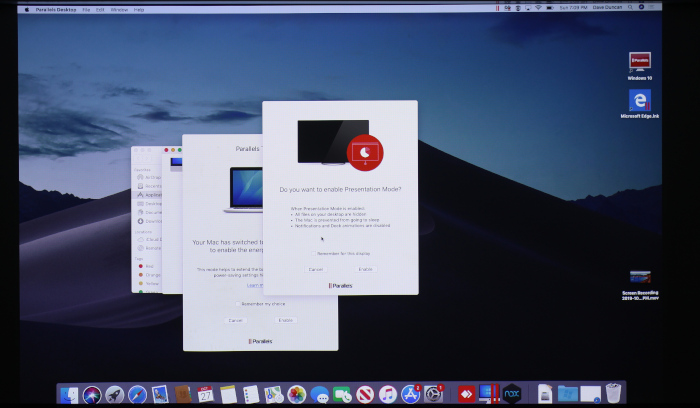Select Documents in Finder sidebar
Screen dimensions: 700x408
pos(149,212)
